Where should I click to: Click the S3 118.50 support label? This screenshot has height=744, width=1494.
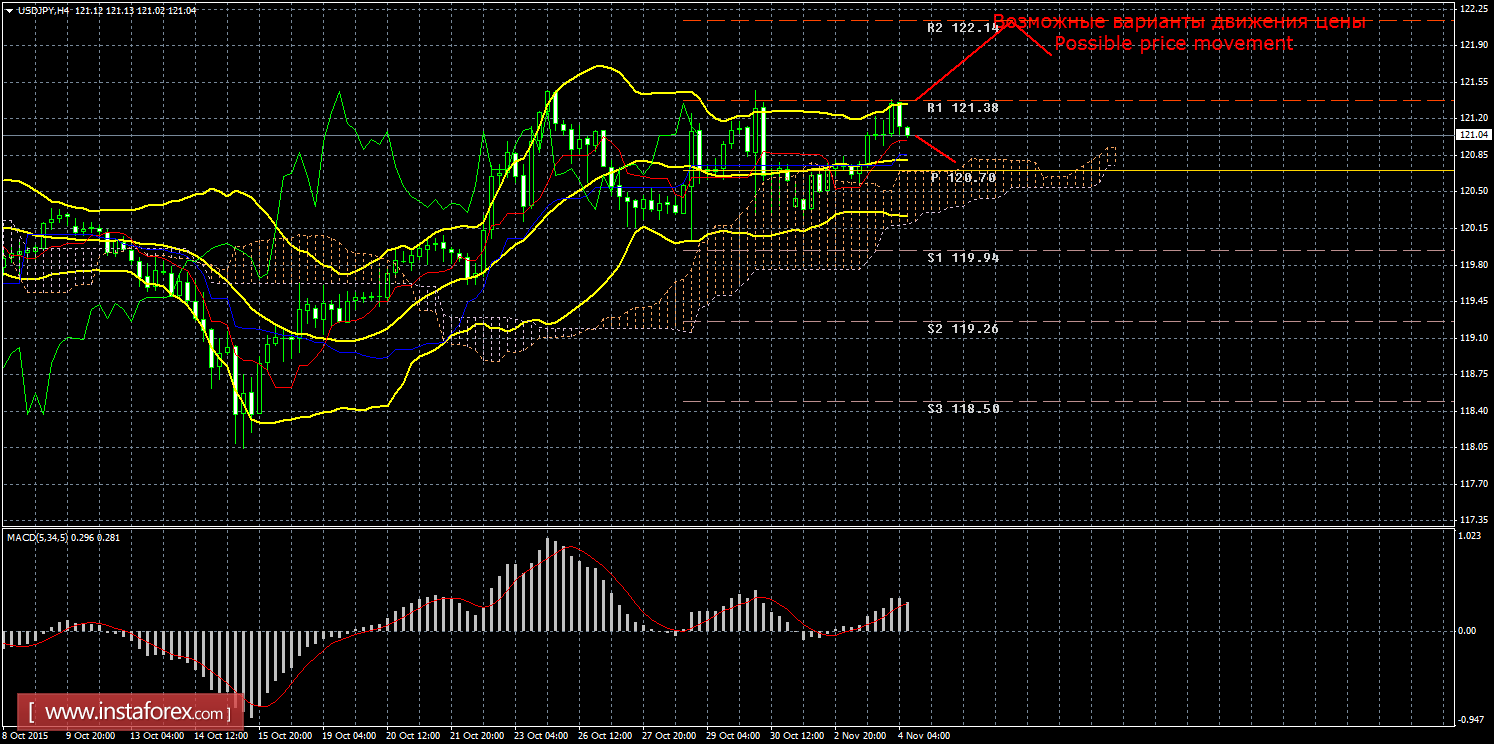click(962, 408)
